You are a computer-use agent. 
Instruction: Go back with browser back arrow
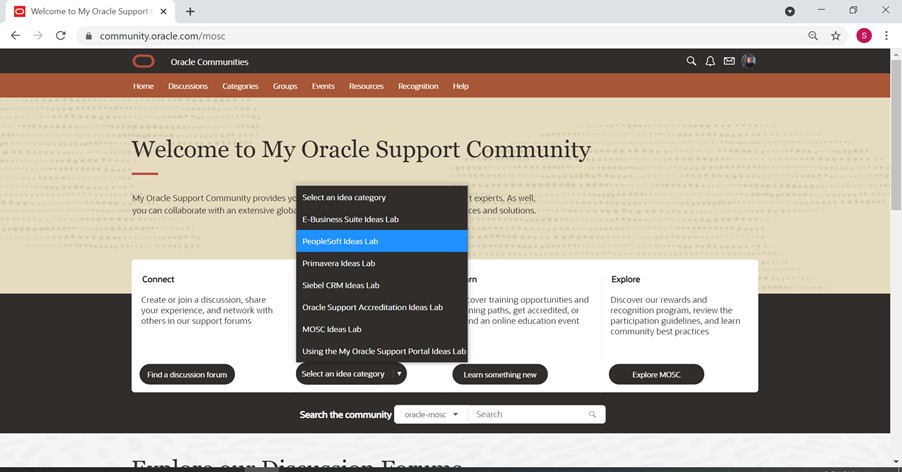click(x=16, y=36)
